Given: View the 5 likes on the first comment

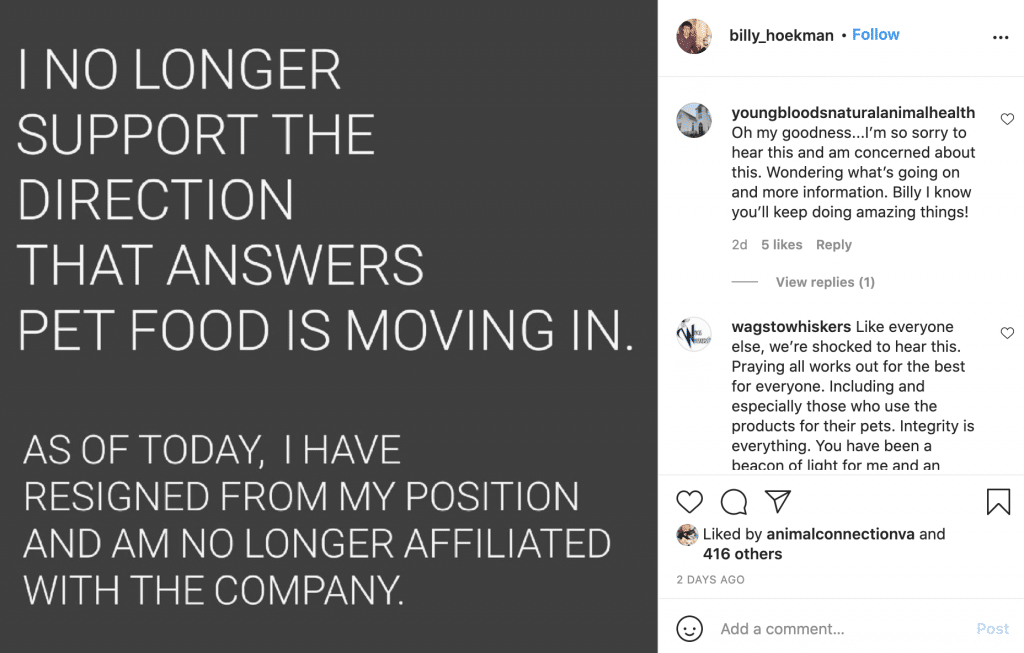Looking at the screenshot, I should (x=781, y=244).
